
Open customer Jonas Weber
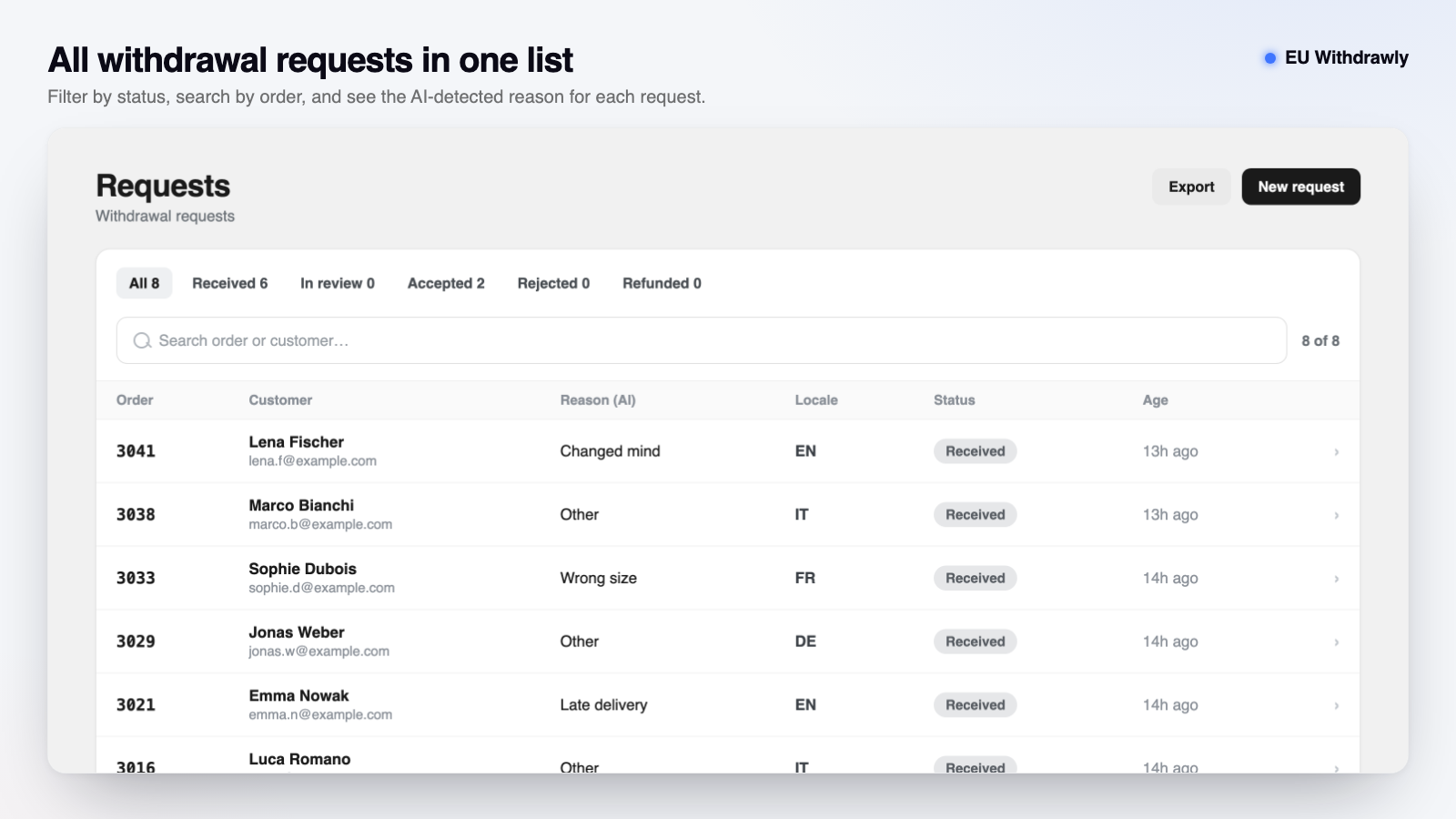(297, 632)
